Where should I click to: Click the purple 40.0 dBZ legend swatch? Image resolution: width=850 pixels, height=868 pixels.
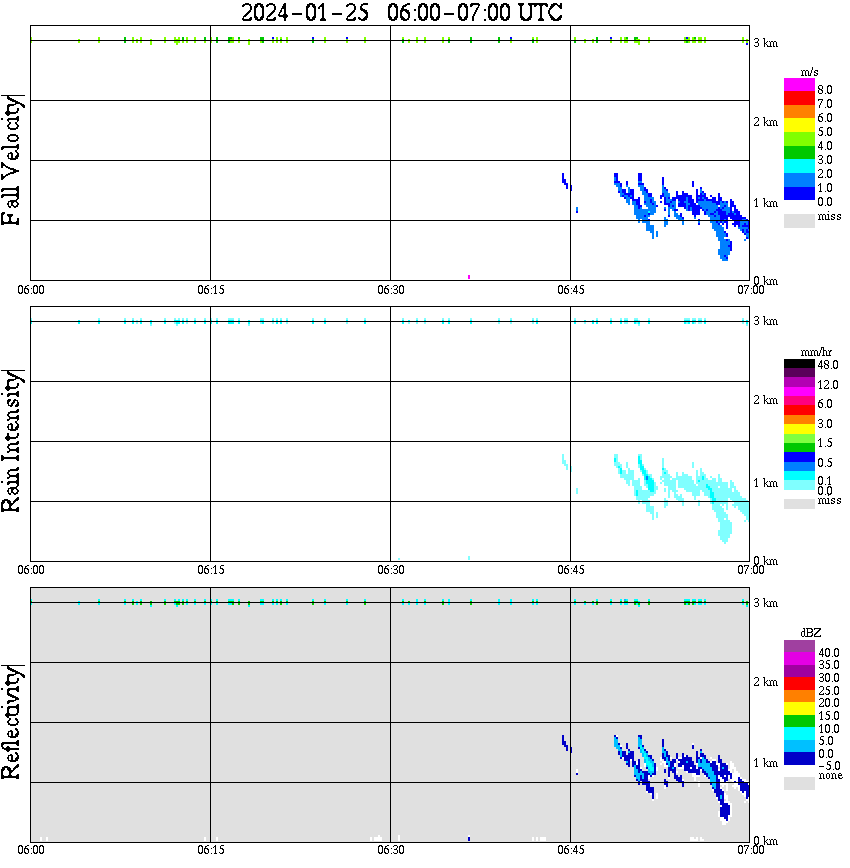pyautogui.click(x=799, y=646)
